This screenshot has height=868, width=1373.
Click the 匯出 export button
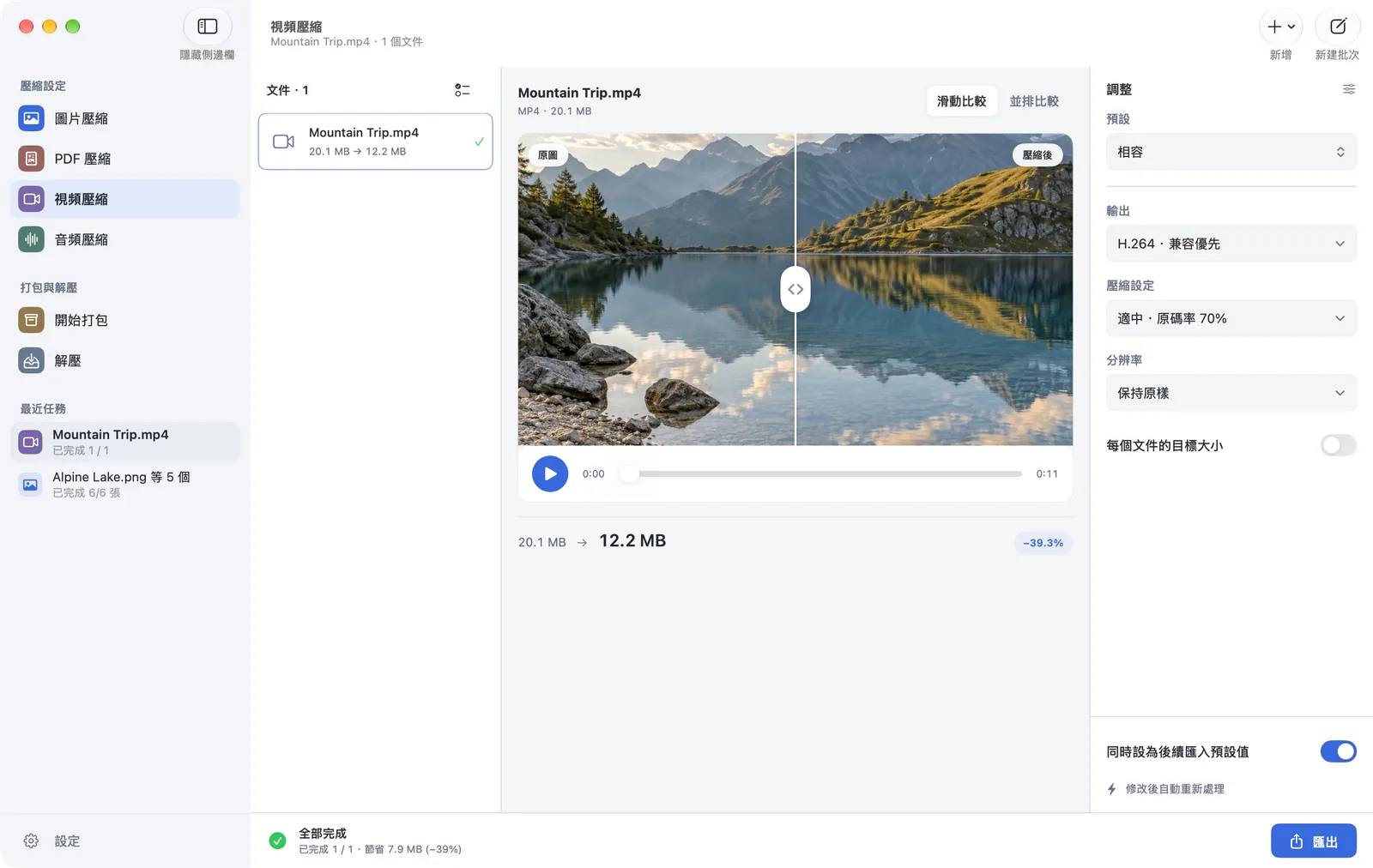[1314, 841]
